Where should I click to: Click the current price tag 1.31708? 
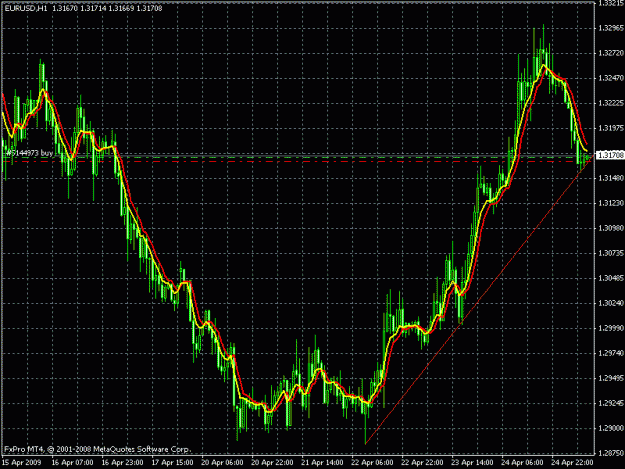point(609,155)
